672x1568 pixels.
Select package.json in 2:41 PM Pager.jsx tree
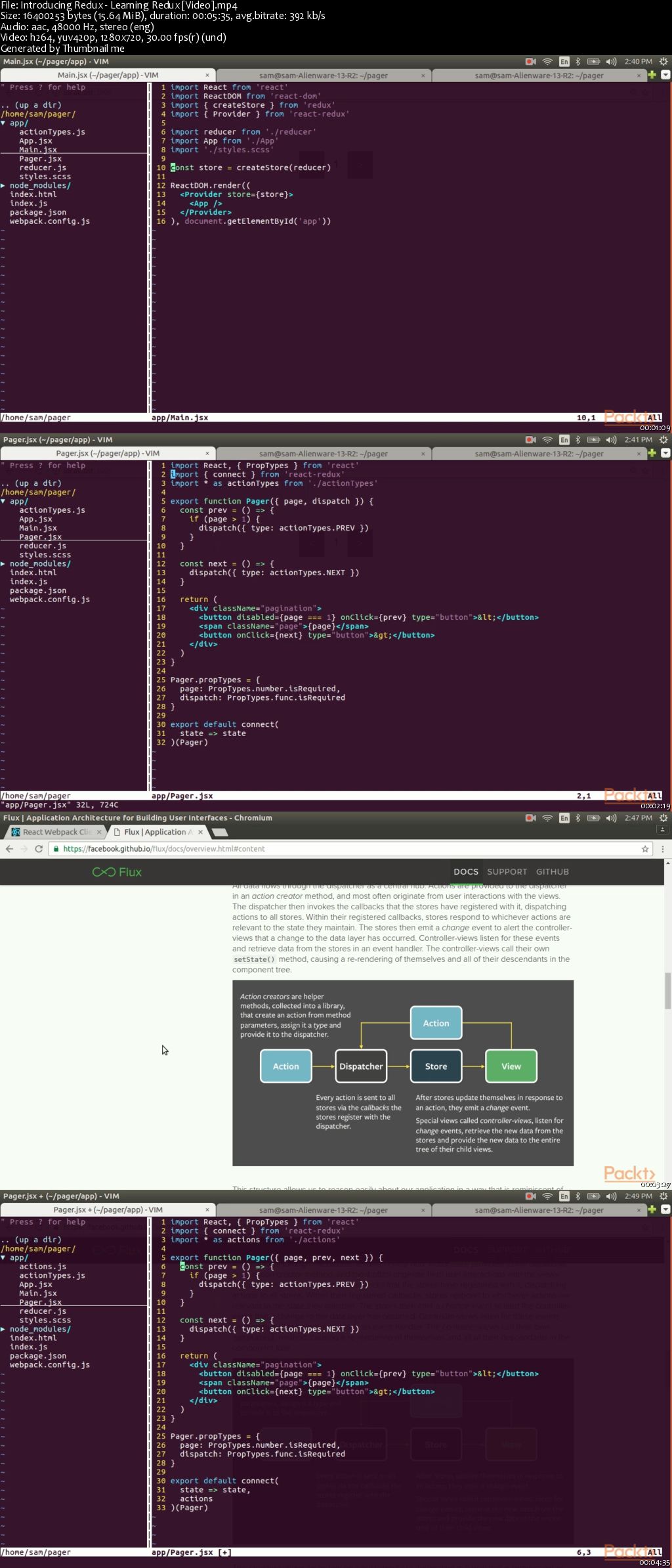[38, 590]
